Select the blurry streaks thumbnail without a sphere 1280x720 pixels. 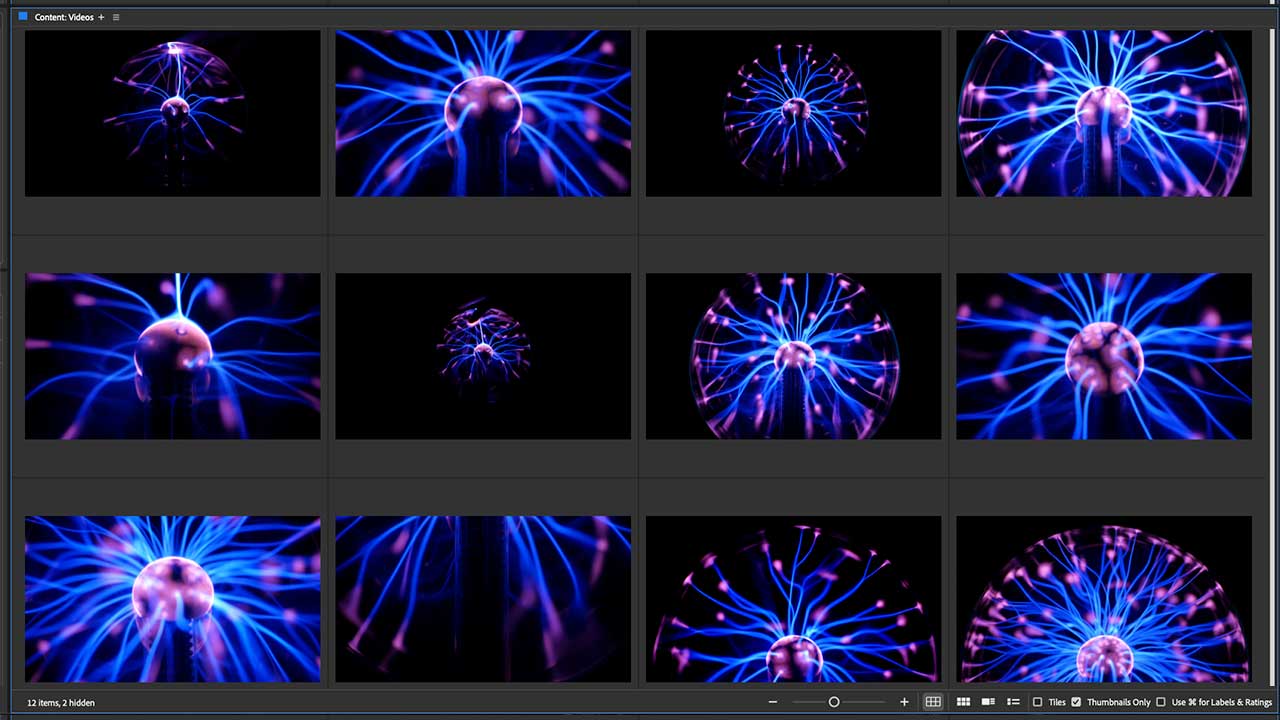point(483,599)
